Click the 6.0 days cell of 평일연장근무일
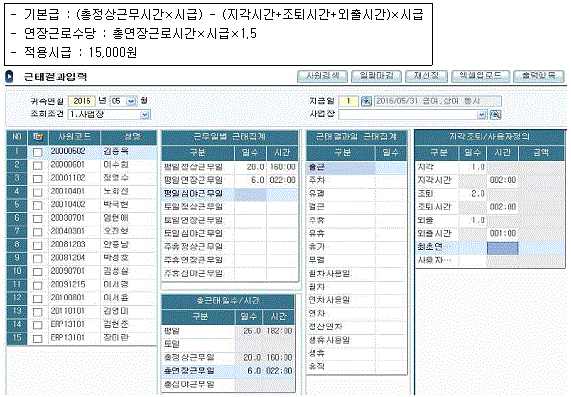 250,180
